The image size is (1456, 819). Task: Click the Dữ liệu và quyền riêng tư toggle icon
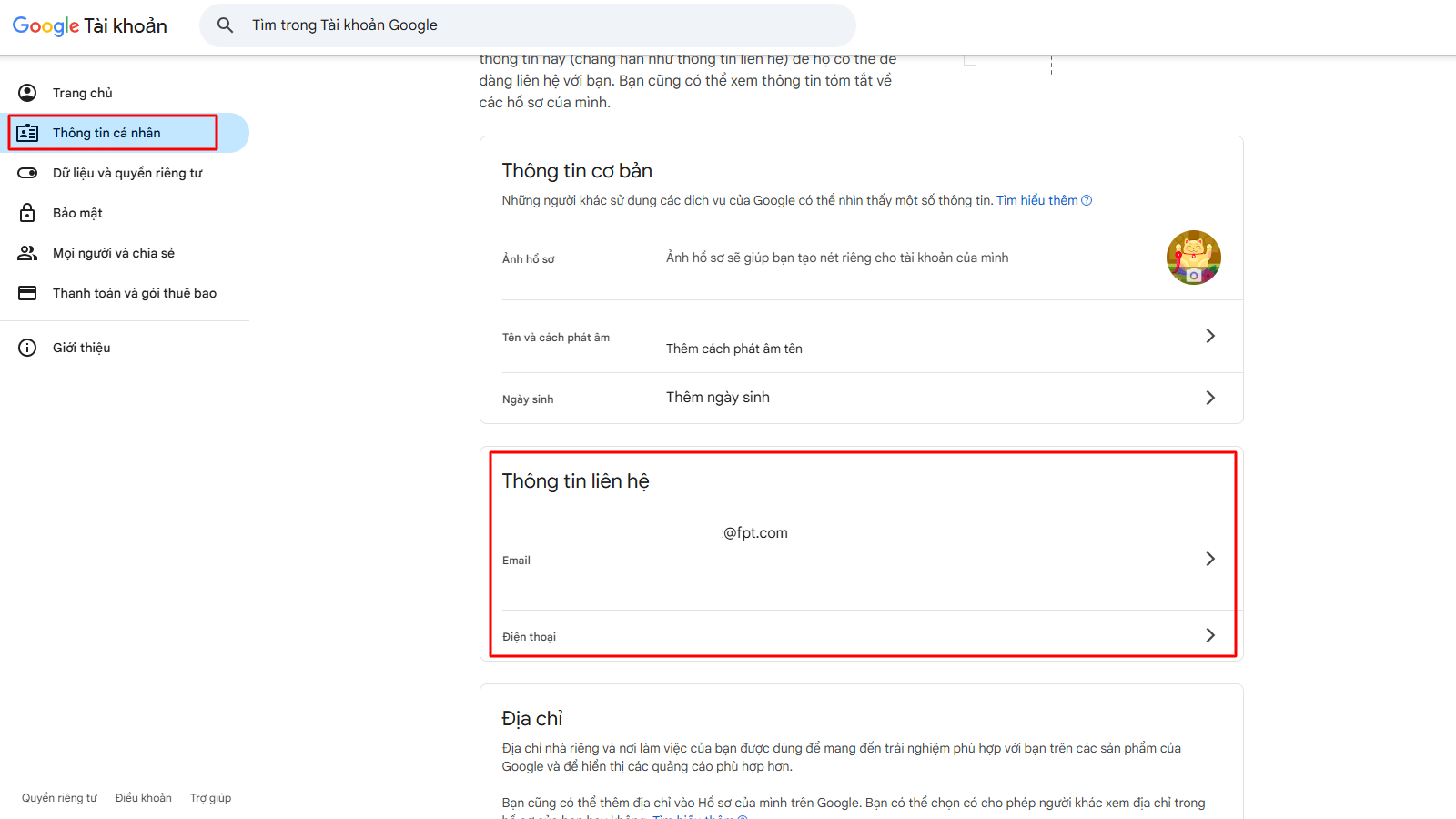point(27,173)
